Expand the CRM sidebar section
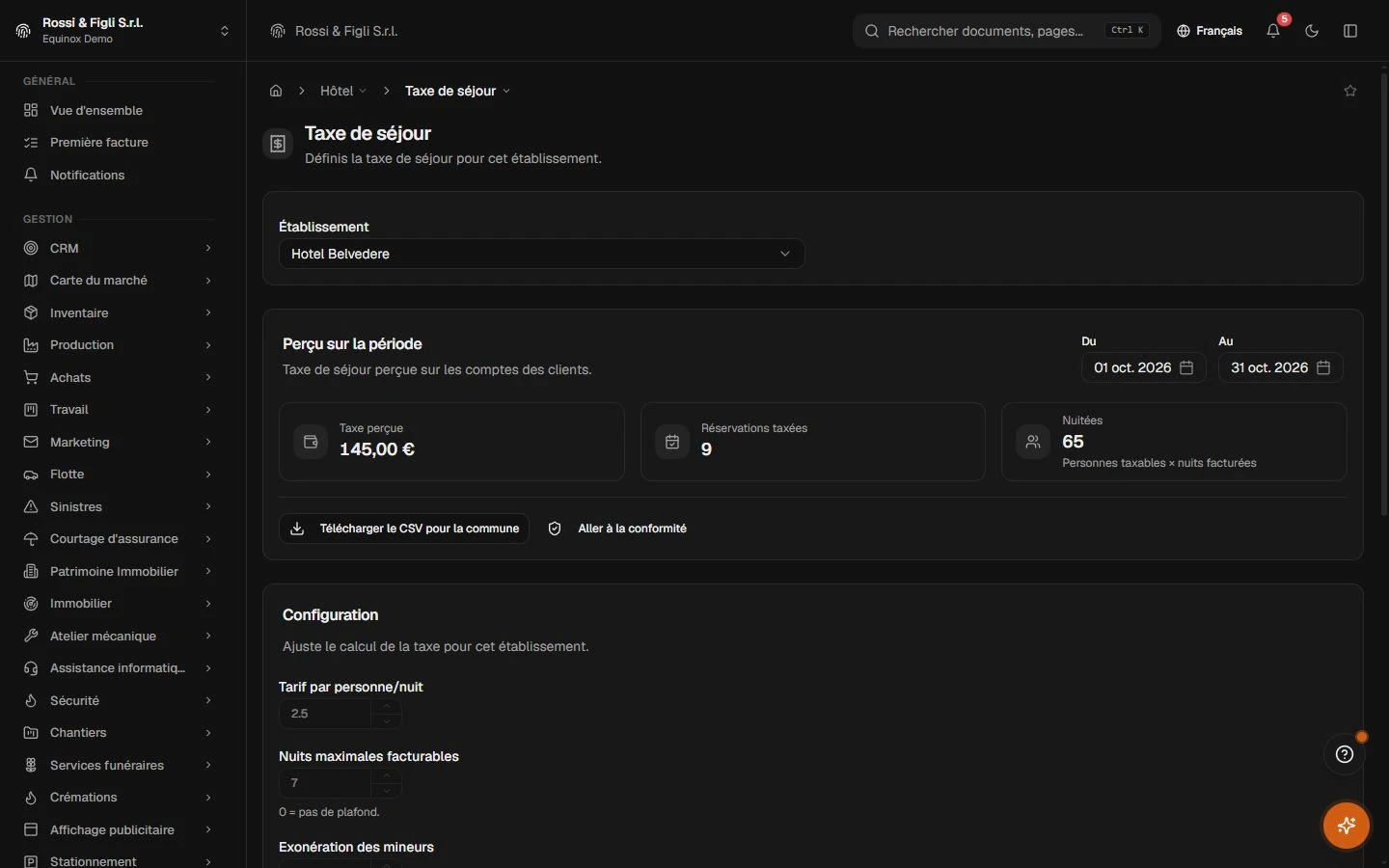The width and height of the screenshot is (1389, 868). [x=118, y=248]
